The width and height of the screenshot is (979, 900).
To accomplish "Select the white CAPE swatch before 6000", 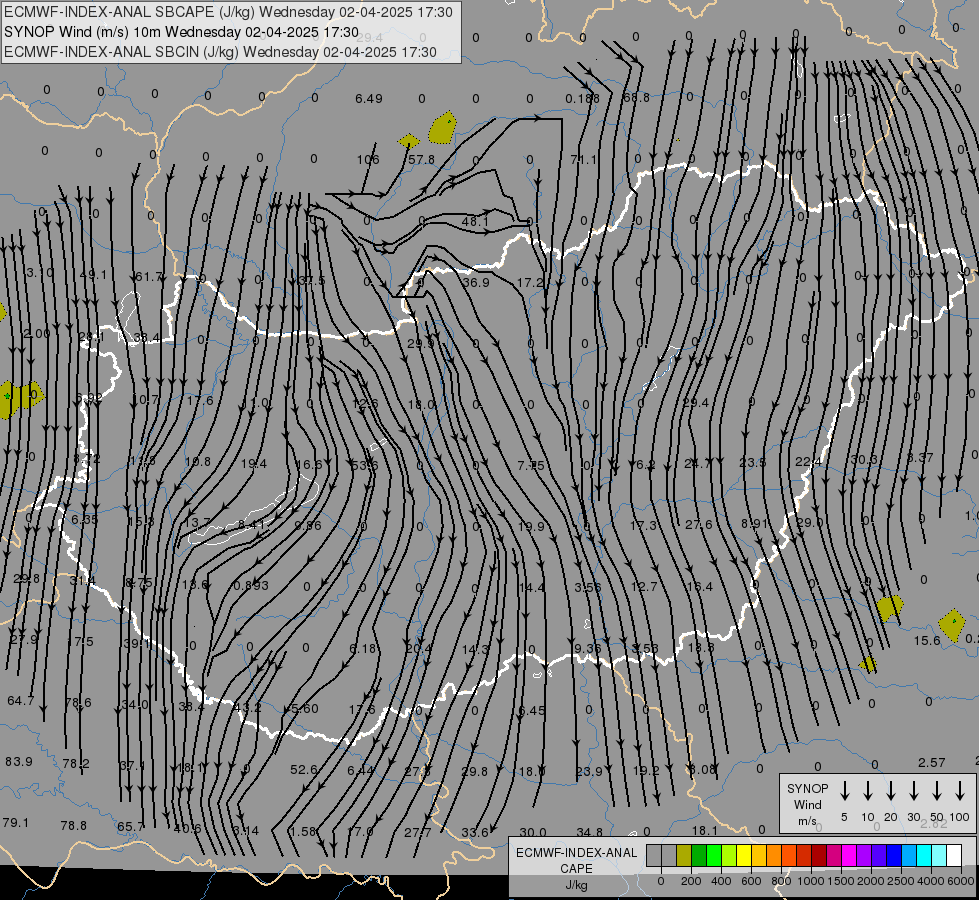I will tap(953, 856).
